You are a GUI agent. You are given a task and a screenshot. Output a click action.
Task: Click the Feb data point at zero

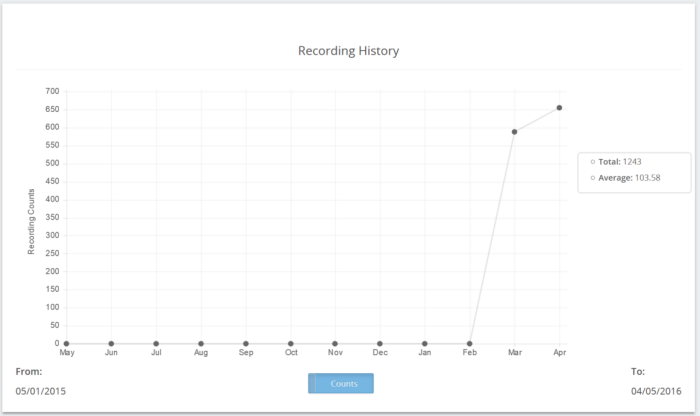click(470, 344)
